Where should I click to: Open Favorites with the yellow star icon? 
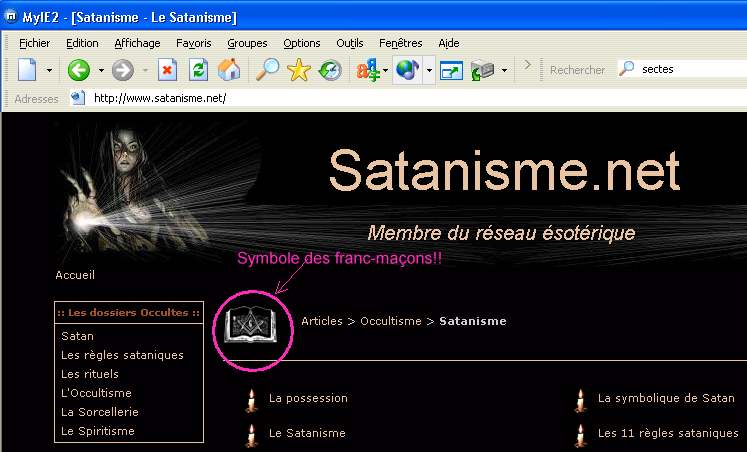click(x=299, y=70)
